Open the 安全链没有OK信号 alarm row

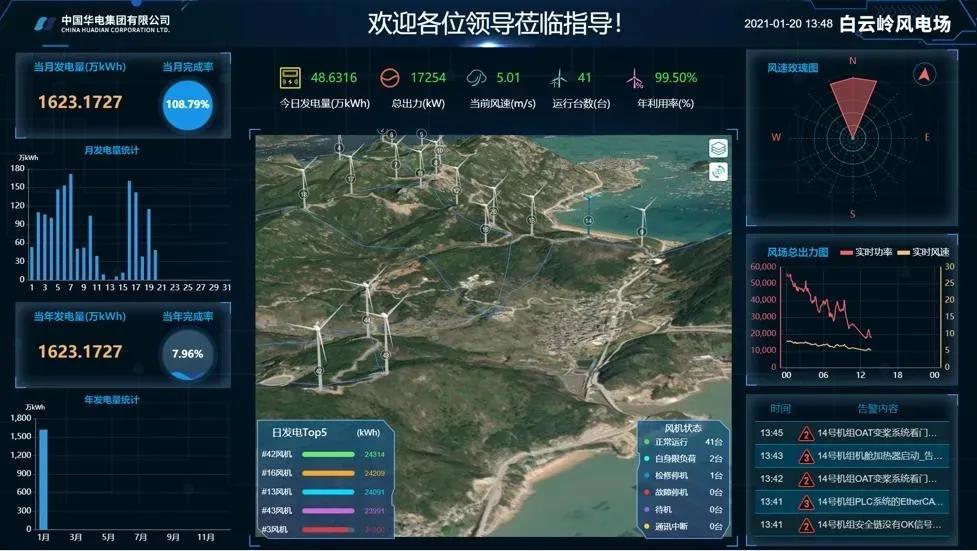(852, 525)
